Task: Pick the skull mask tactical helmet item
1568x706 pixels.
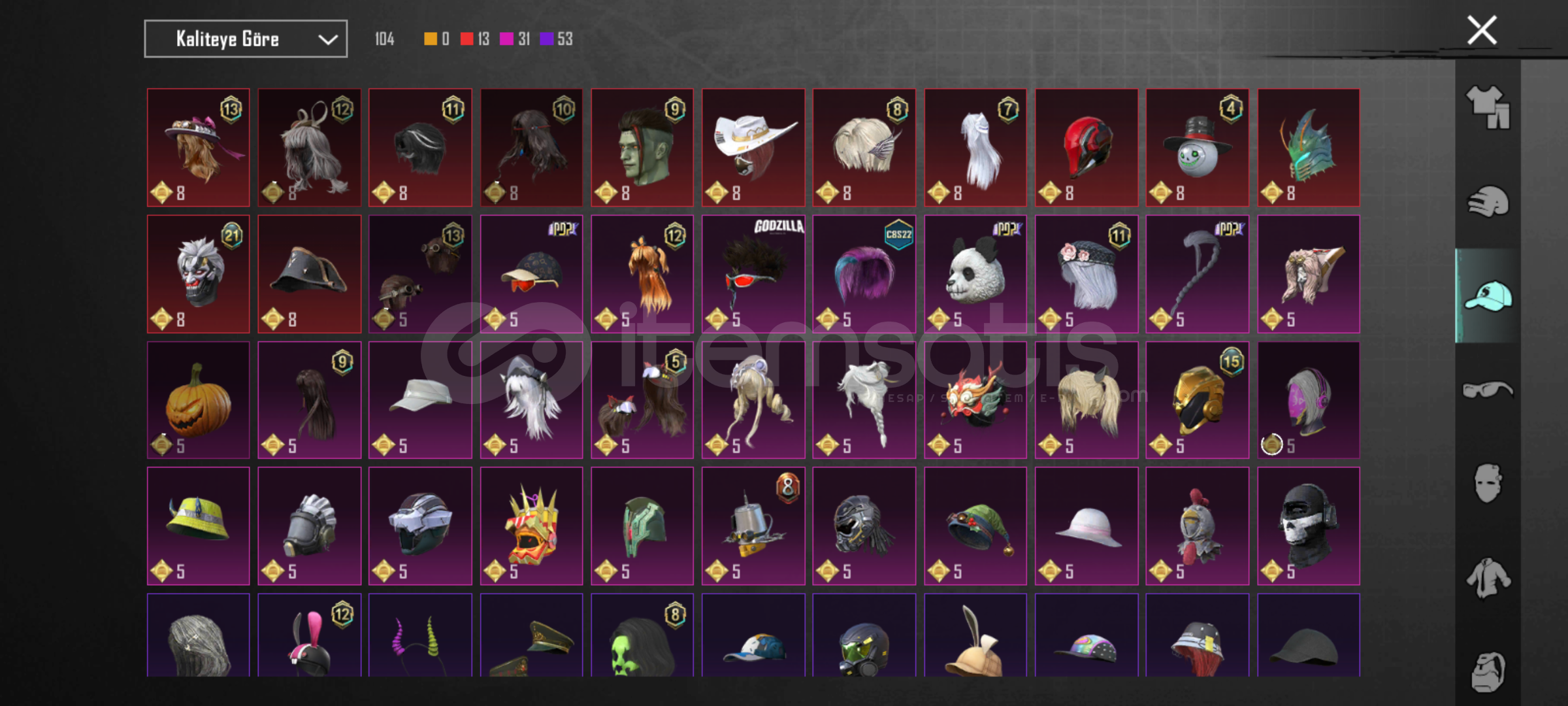Action: pyautogui.click(x=1309, y=526)
